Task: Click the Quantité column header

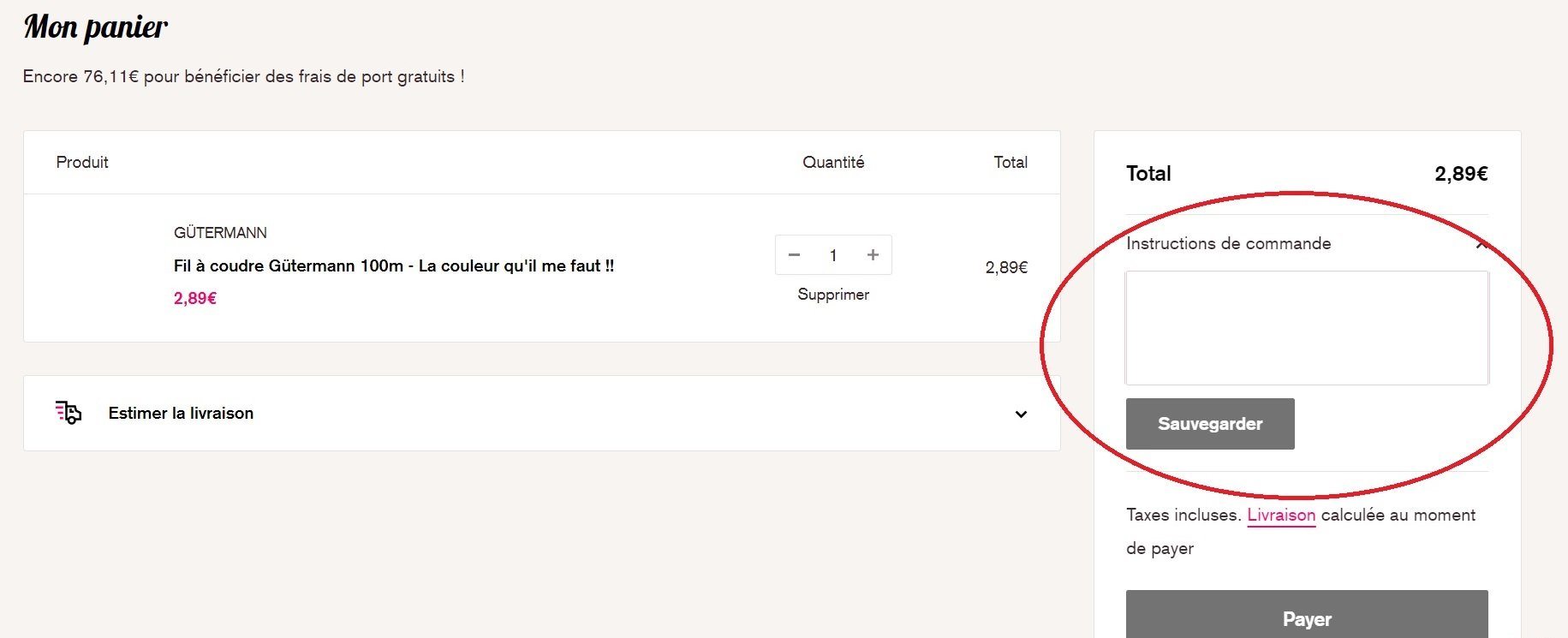Action: point(832,163)
